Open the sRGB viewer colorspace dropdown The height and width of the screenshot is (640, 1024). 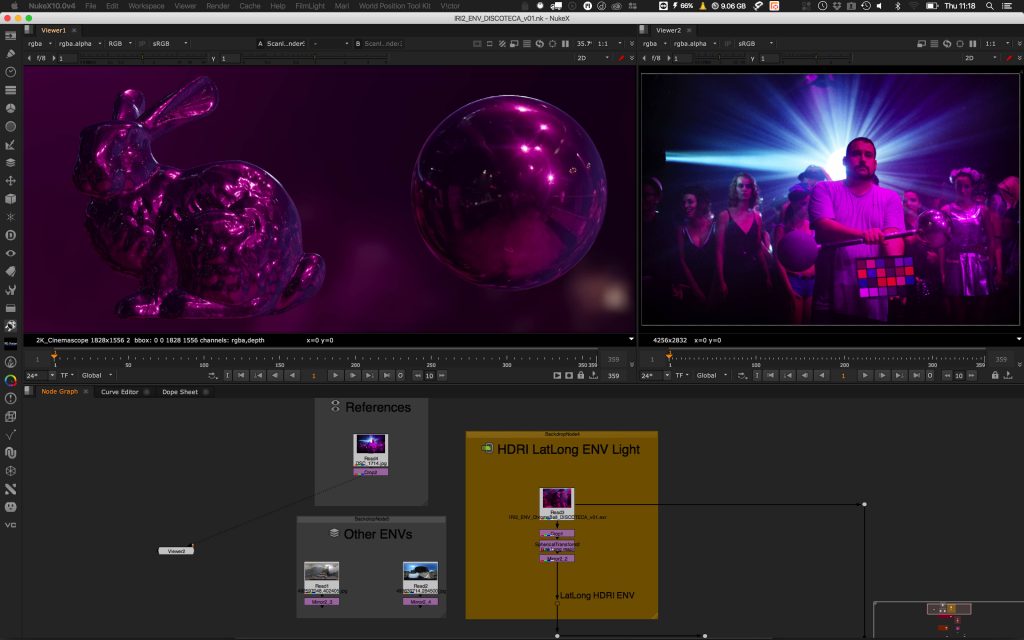[x=165, y=44]
